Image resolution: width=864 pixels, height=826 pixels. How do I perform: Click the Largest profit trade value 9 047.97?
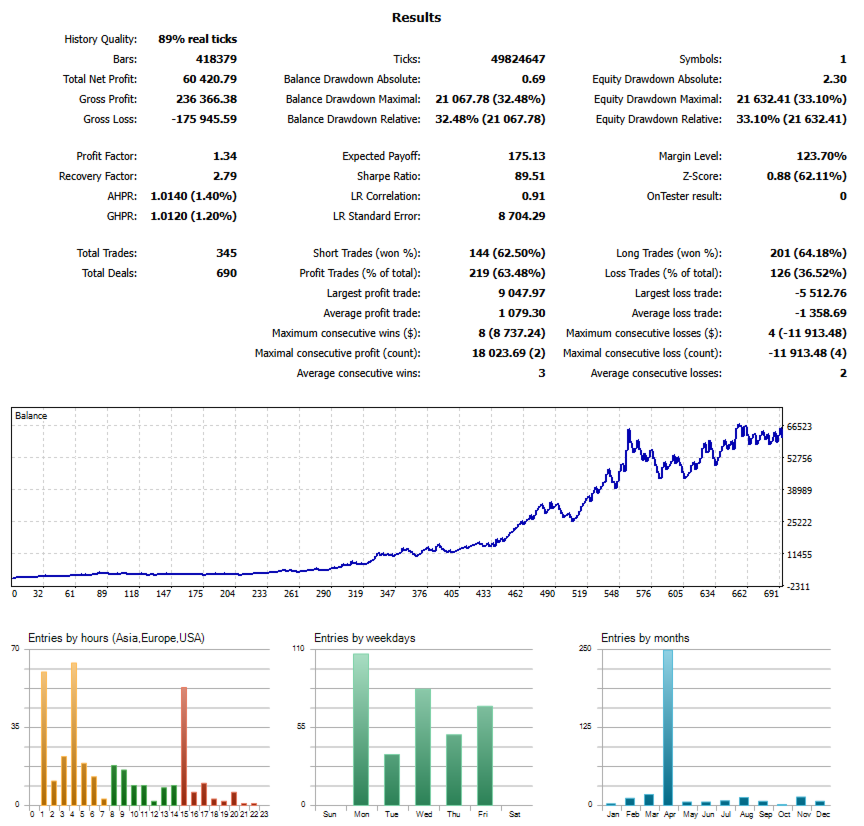pyautogui.click(x=522, y=294)
